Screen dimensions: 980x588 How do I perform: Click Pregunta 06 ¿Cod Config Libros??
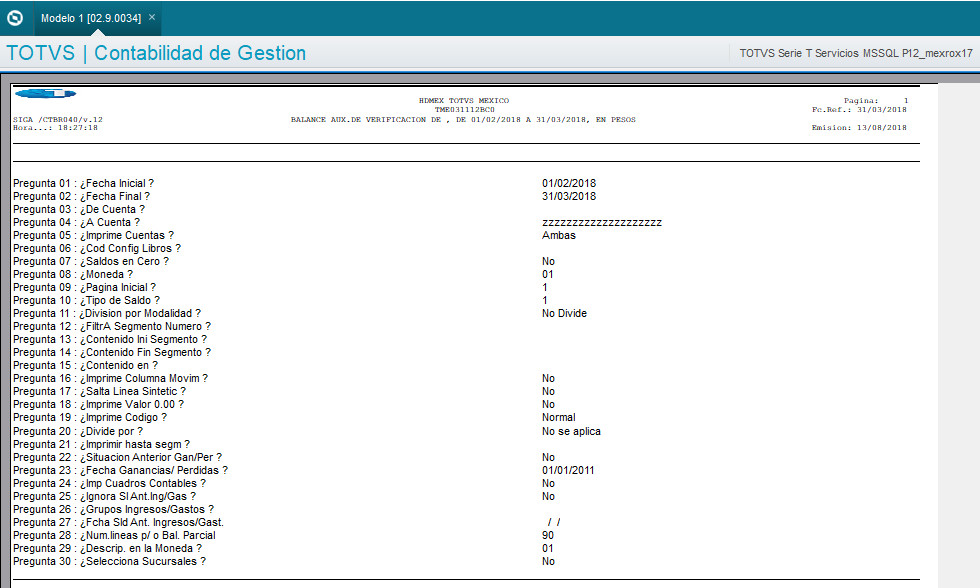point(97,249)
